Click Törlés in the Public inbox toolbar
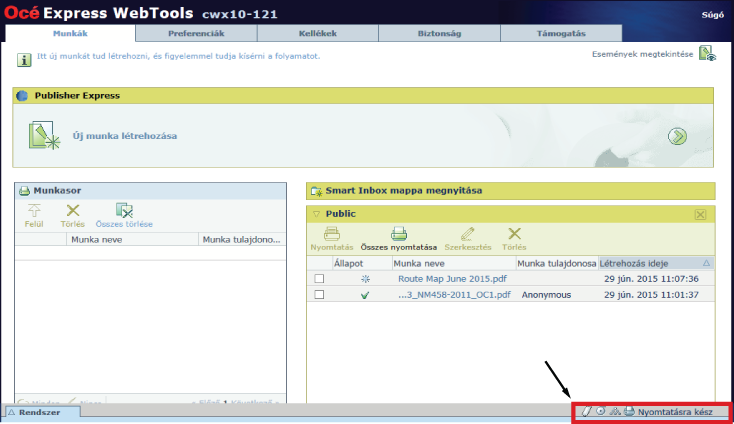The image size is (734, 424). point(514,239)
